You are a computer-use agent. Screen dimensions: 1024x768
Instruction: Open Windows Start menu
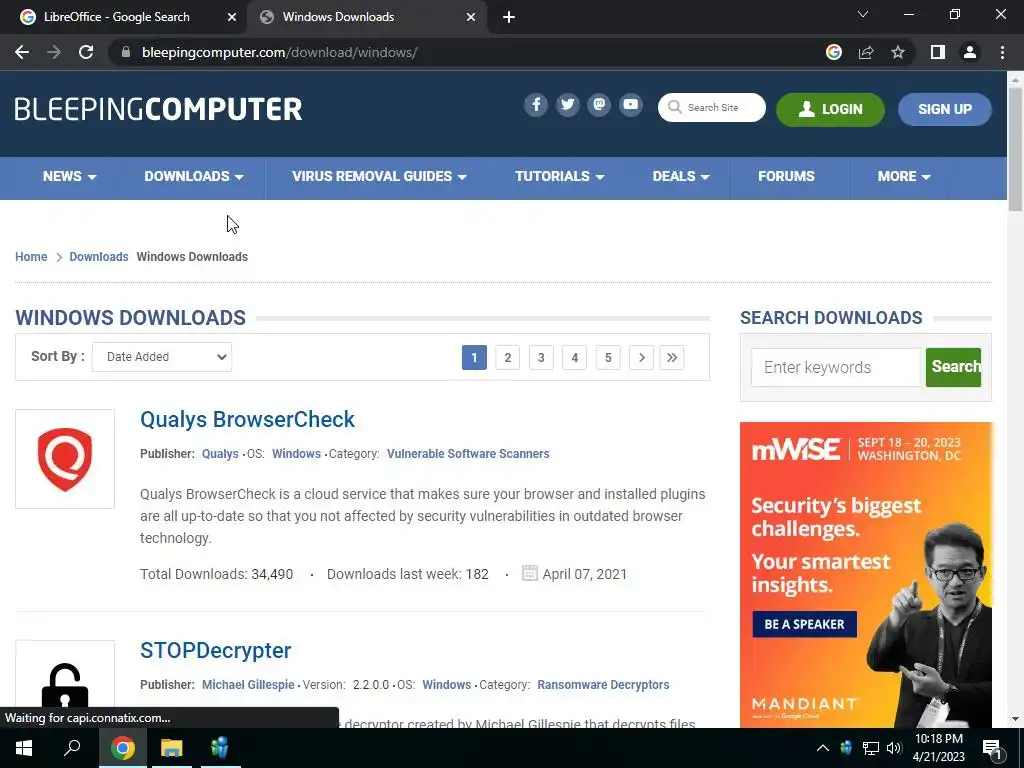click(x=24, y=748)
